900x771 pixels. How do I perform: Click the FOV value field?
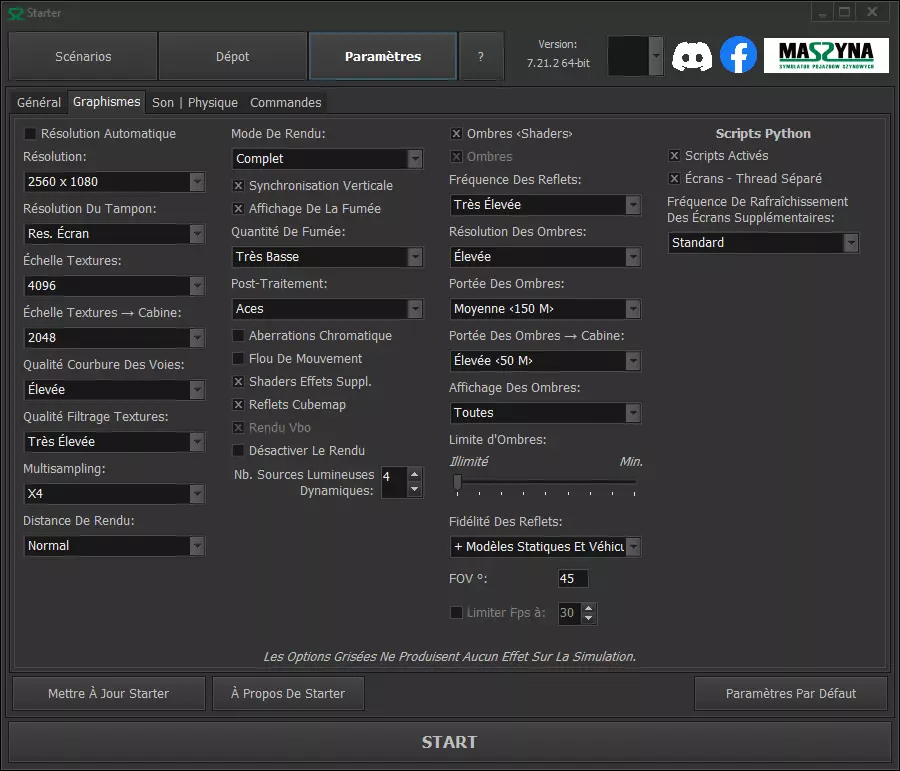[573, 579]
